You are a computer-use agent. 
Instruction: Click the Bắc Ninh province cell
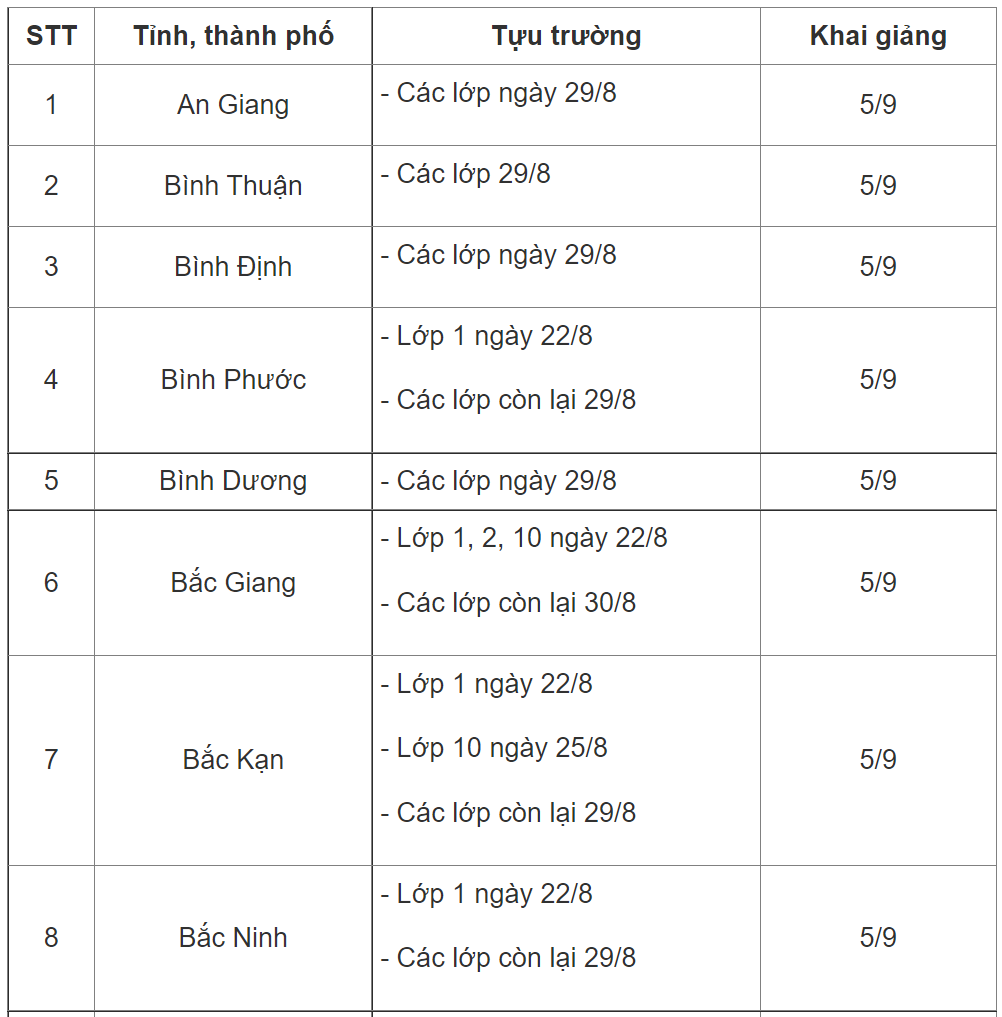tap(233, 938)
